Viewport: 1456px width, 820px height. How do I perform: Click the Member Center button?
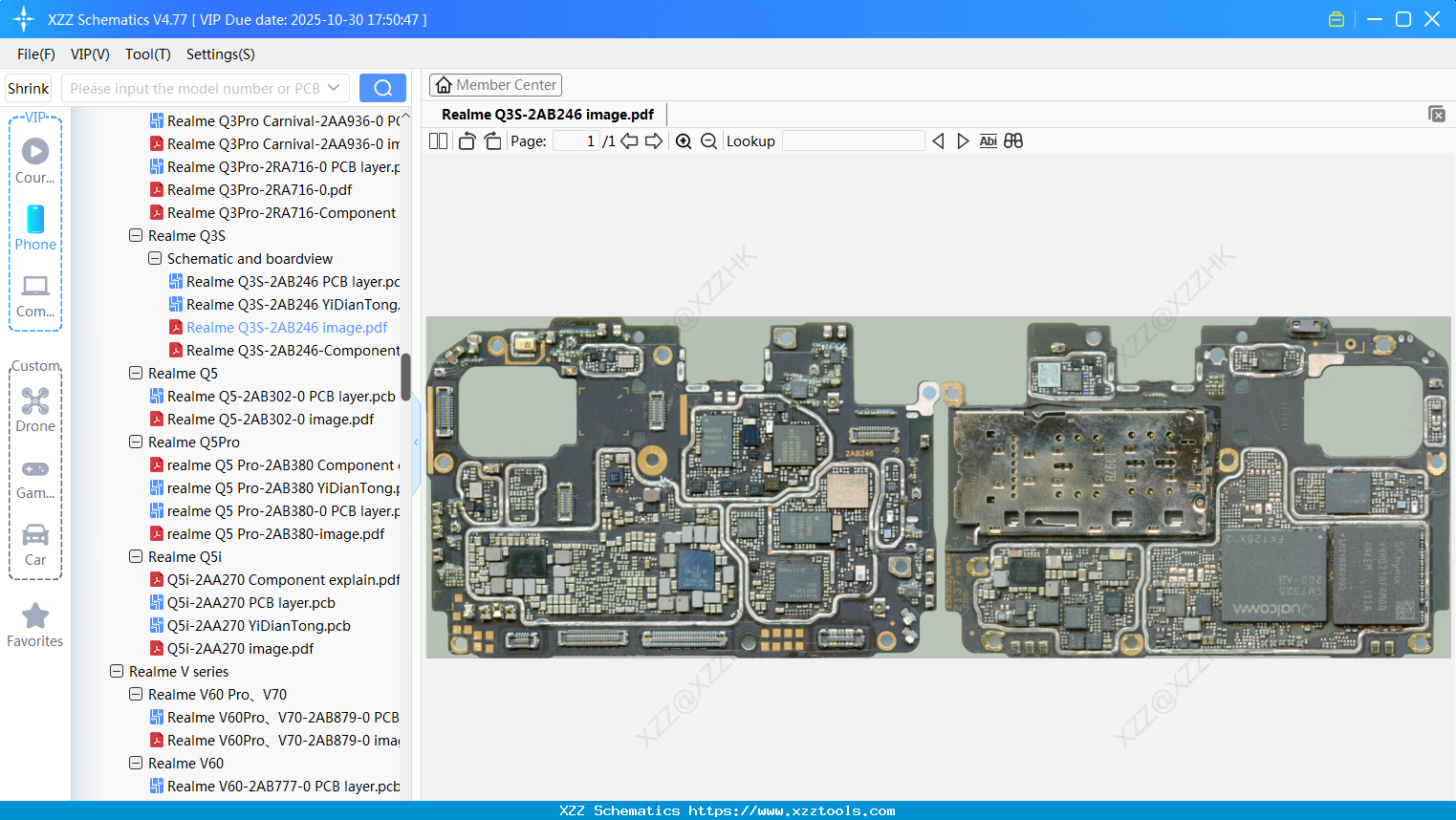(495, 85)
